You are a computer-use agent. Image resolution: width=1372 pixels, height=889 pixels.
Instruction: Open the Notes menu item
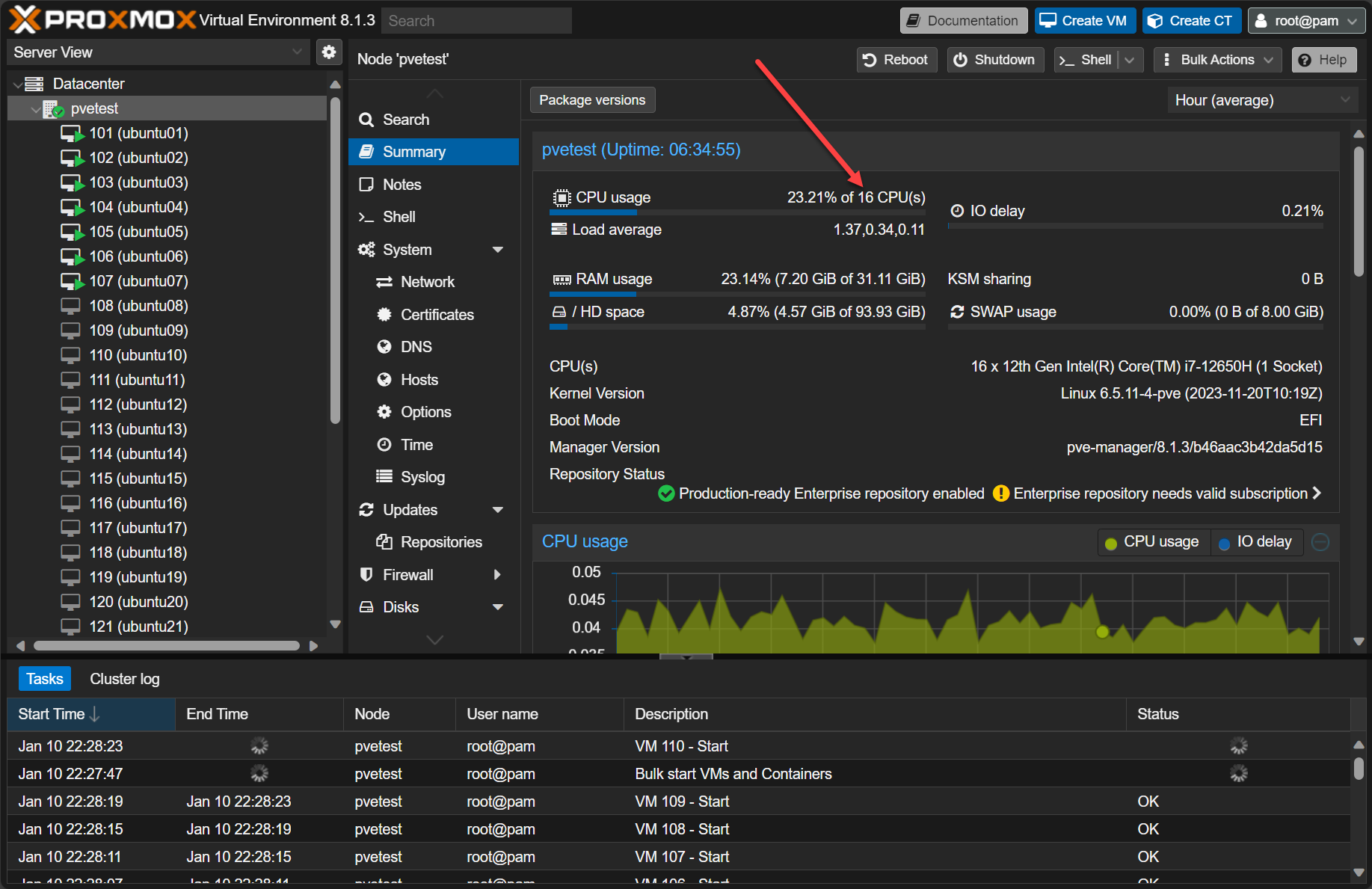402,185
